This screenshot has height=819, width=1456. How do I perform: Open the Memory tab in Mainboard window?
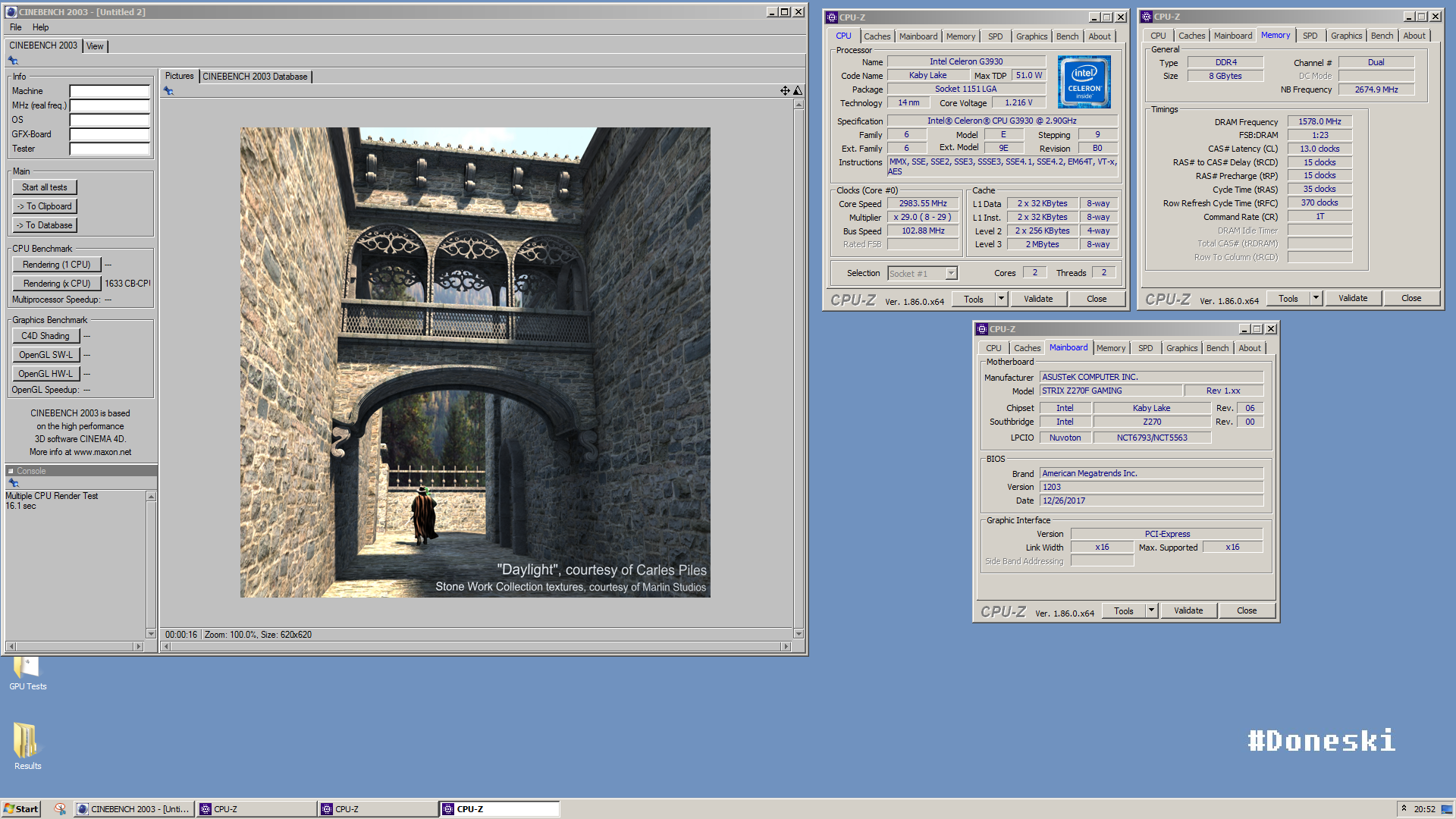[x=1110, y=348]
